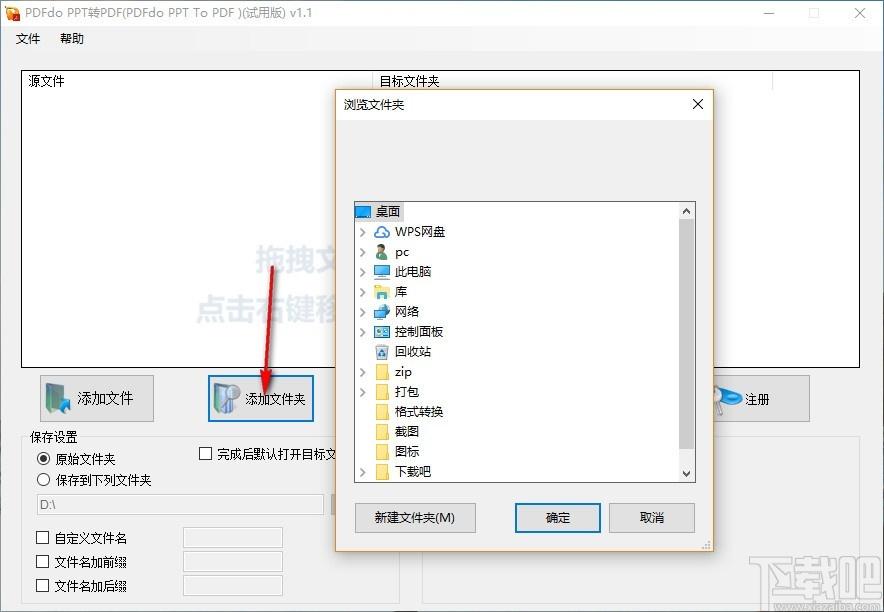Select 截图 label in folder tree
The height and width of the screenshot is (612, 884).
click(x=406, y=432)
